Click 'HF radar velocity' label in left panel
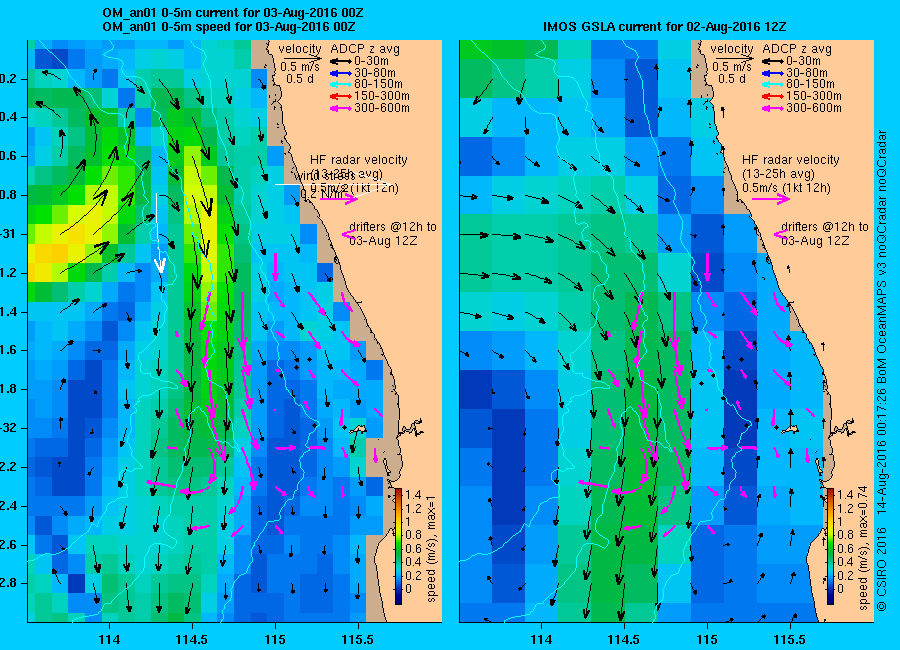Viewport: 900px width, 650px height. click(358, 160)
